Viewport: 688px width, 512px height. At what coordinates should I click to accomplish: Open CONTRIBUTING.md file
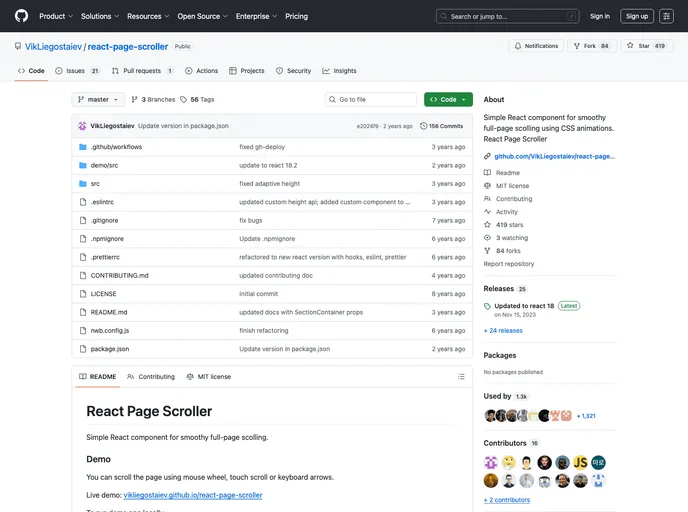coord(119,276)
